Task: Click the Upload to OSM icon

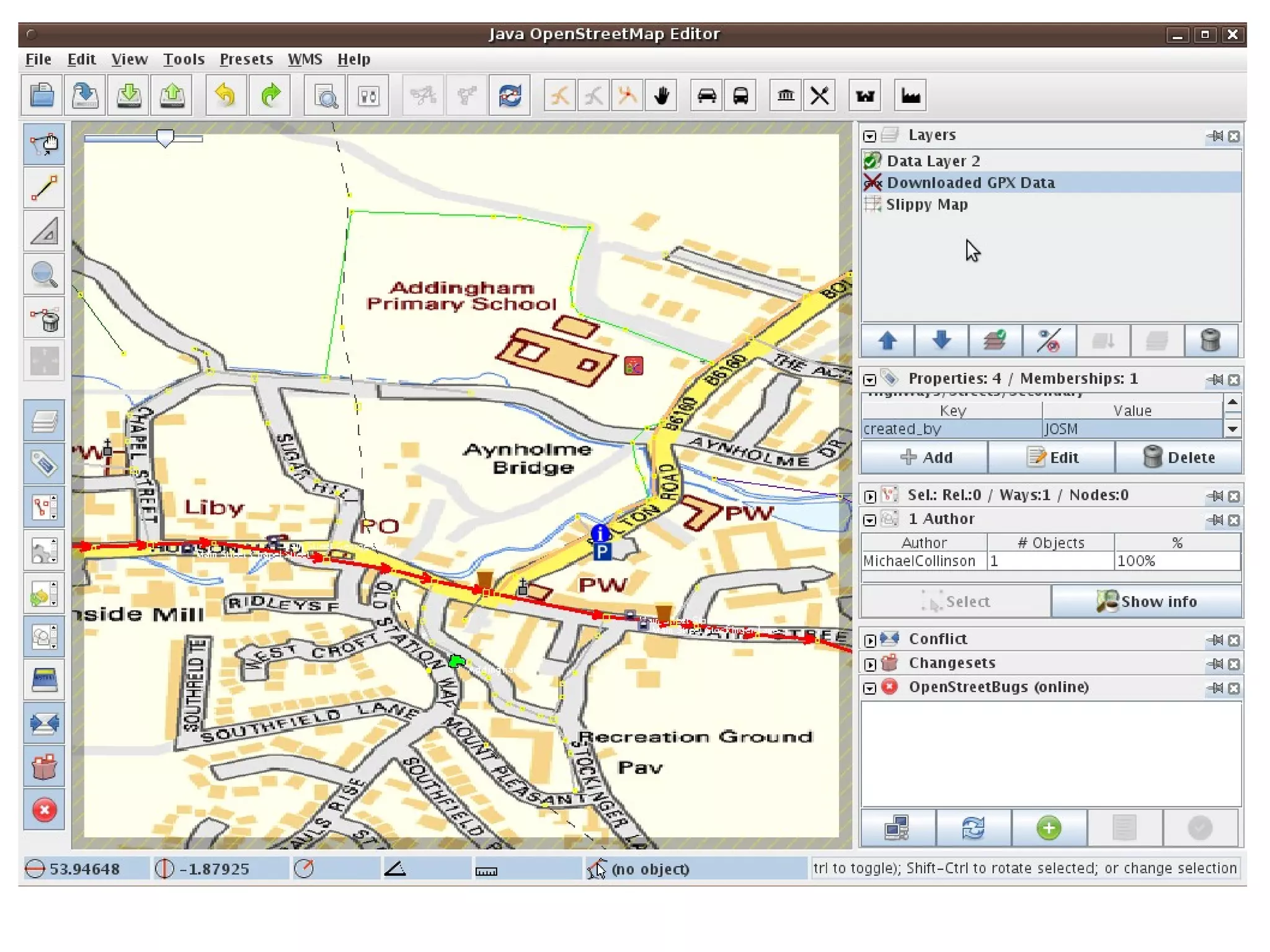Action: tap(172, 96)
